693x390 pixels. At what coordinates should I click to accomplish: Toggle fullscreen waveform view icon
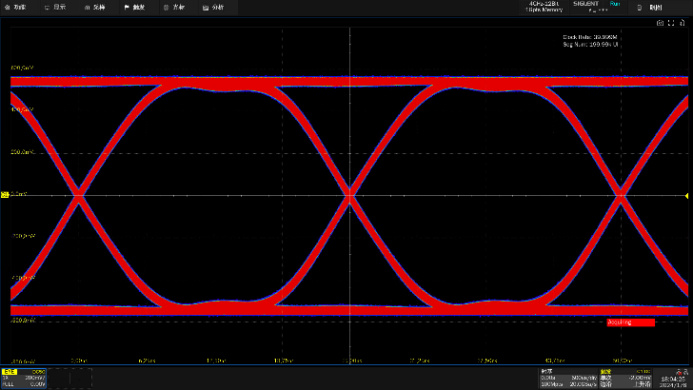[671, 23]
